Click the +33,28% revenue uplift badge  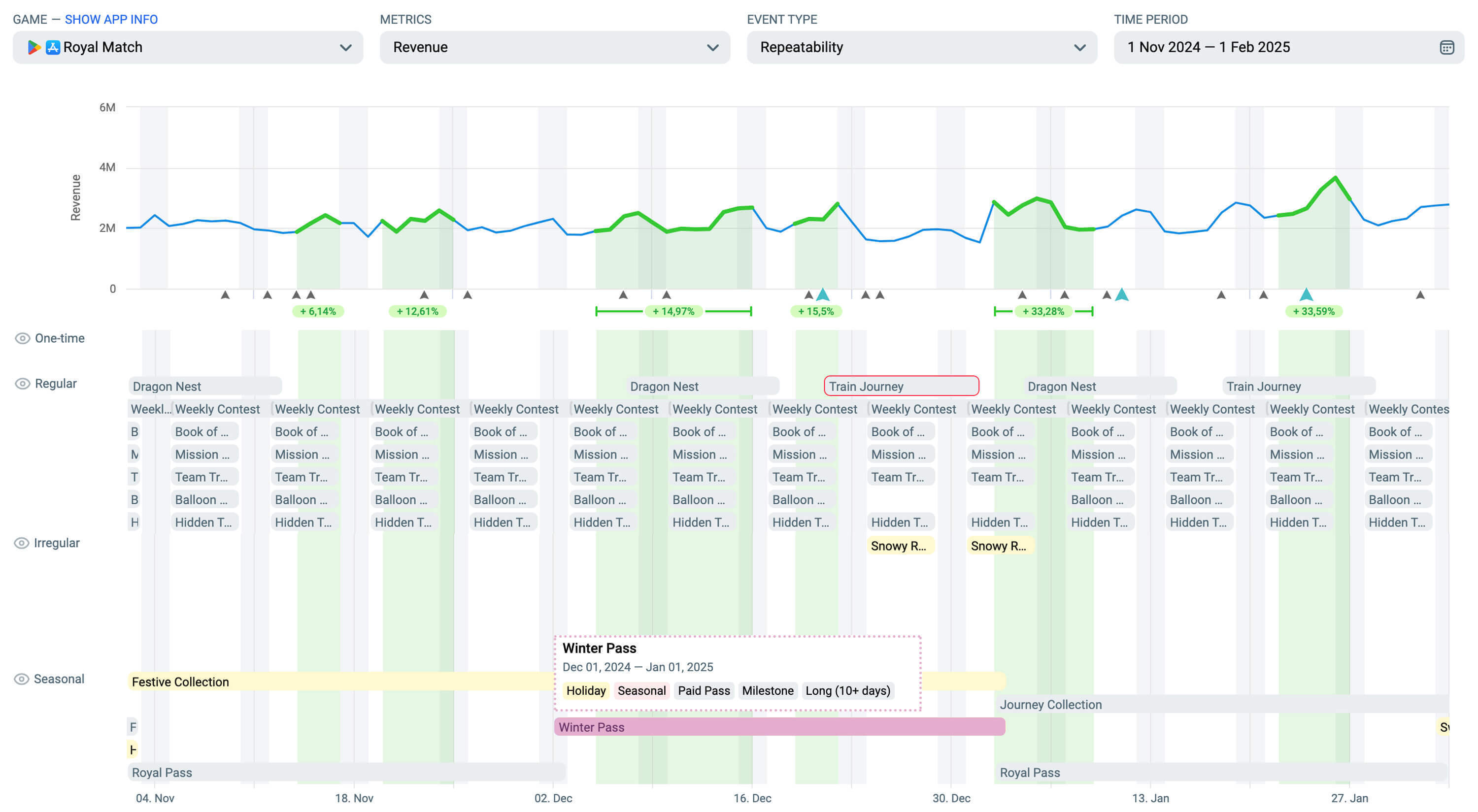coord(1043,311)
